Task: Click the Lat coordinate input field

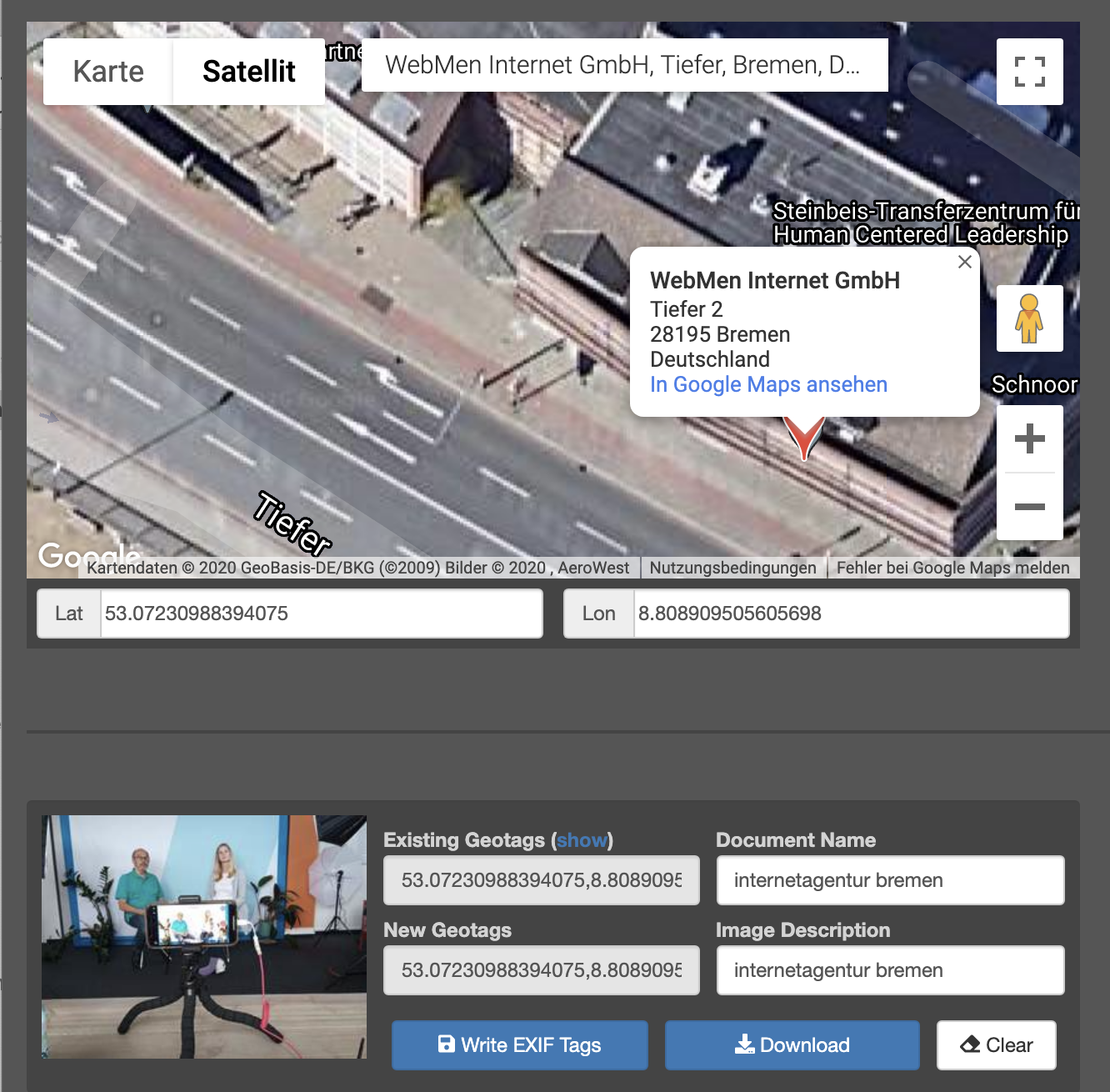Action: coord(322,614)
